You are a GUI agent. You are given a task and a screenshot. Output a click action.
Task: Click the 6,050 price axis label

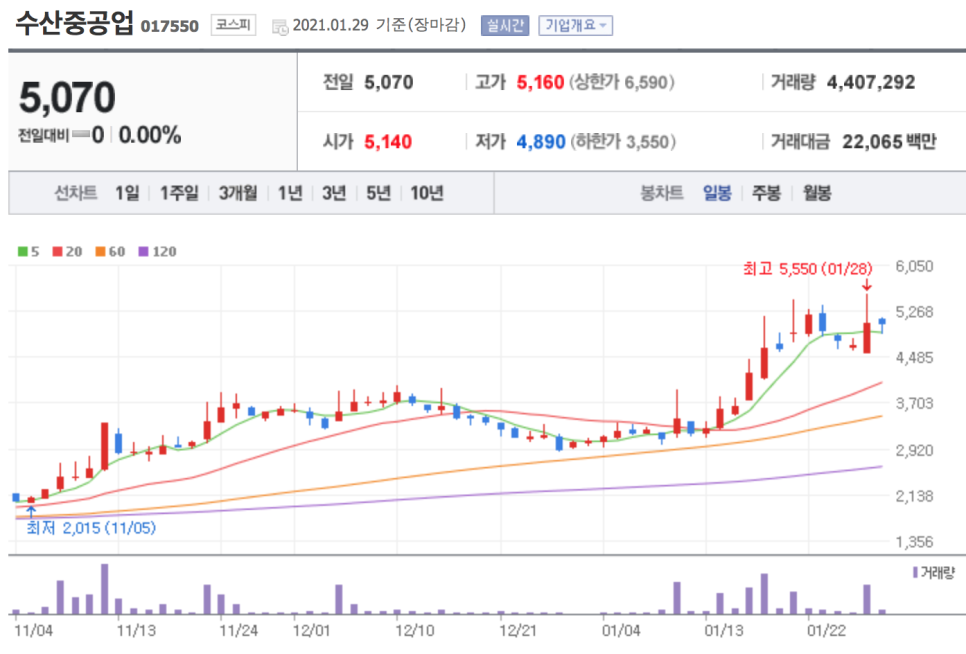click(x=914, y=266)
